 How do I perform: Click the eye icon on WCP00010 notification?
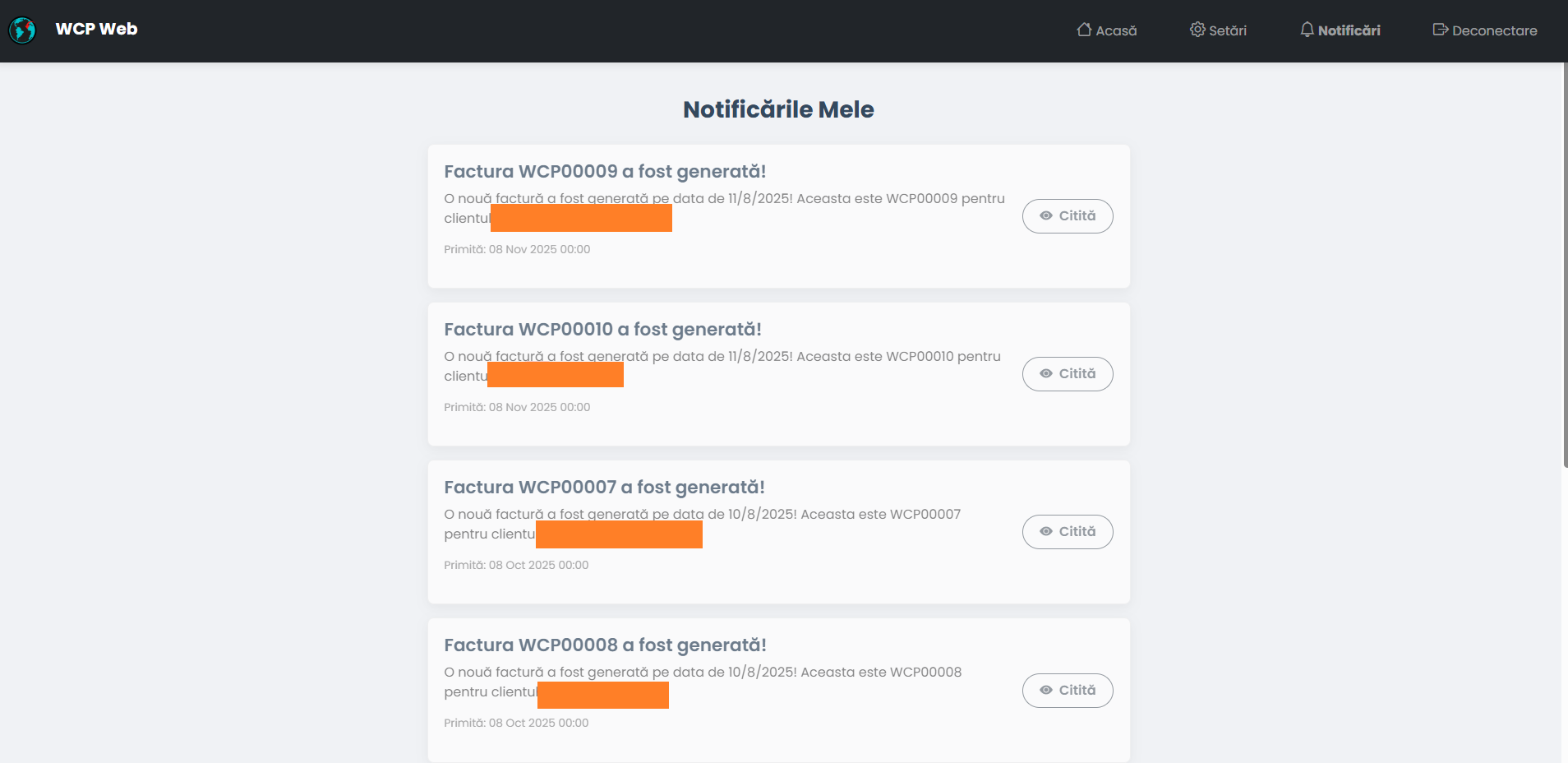1046,373
